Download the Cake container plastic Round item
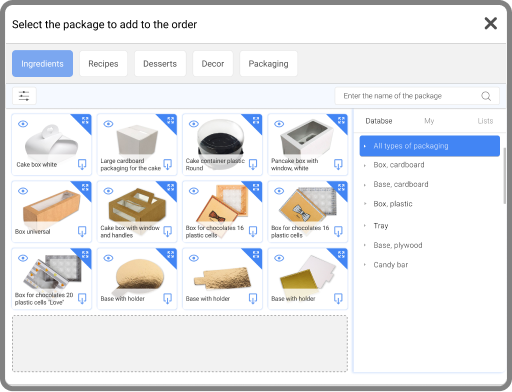Screen dimensions: 512x392 [253, 164]
